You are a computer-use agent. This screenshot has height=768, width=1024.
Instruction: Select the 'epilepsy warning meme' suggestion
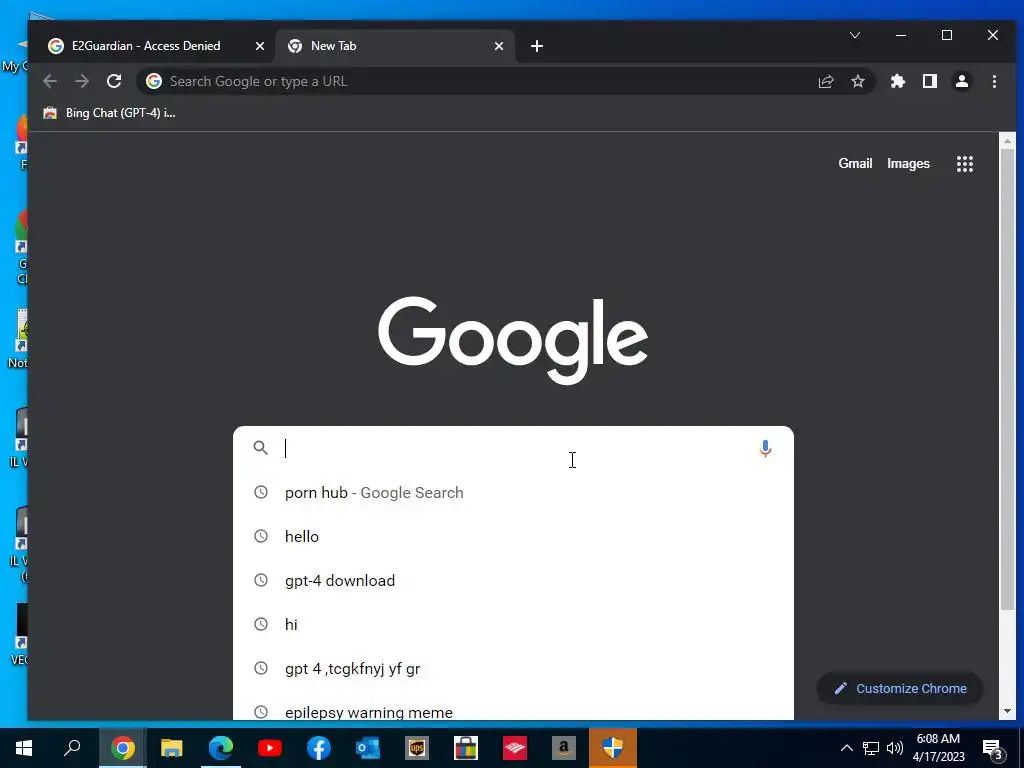[513, 711]
